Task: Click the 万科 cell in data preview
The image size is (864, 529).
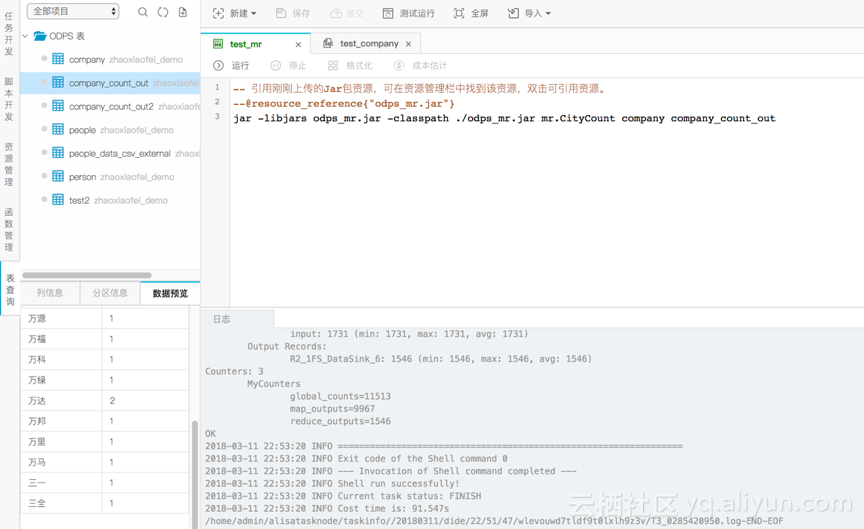Action: click(x=61, y=359)
